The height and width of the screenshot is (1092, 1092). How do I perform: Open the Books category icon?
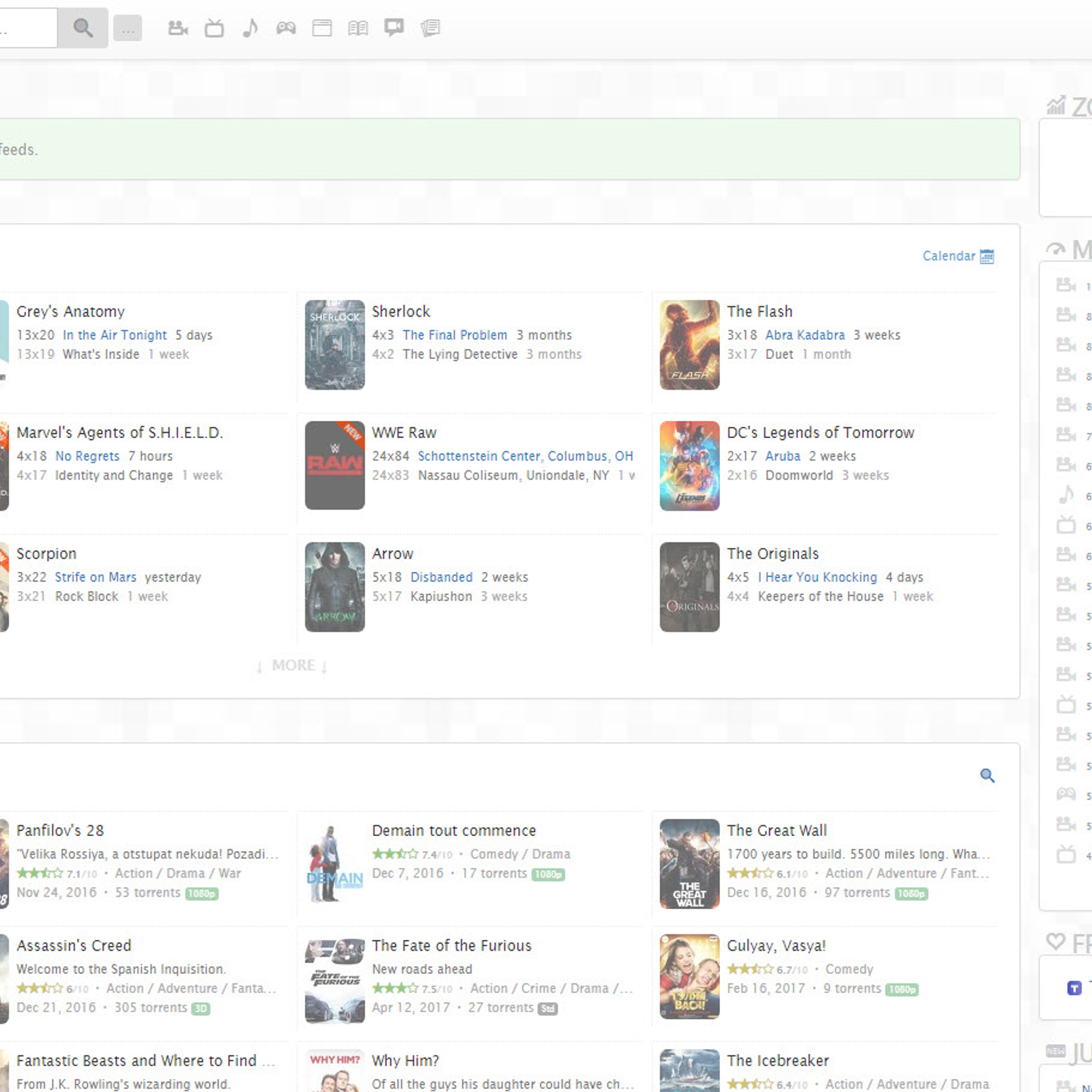pos(358,28)
